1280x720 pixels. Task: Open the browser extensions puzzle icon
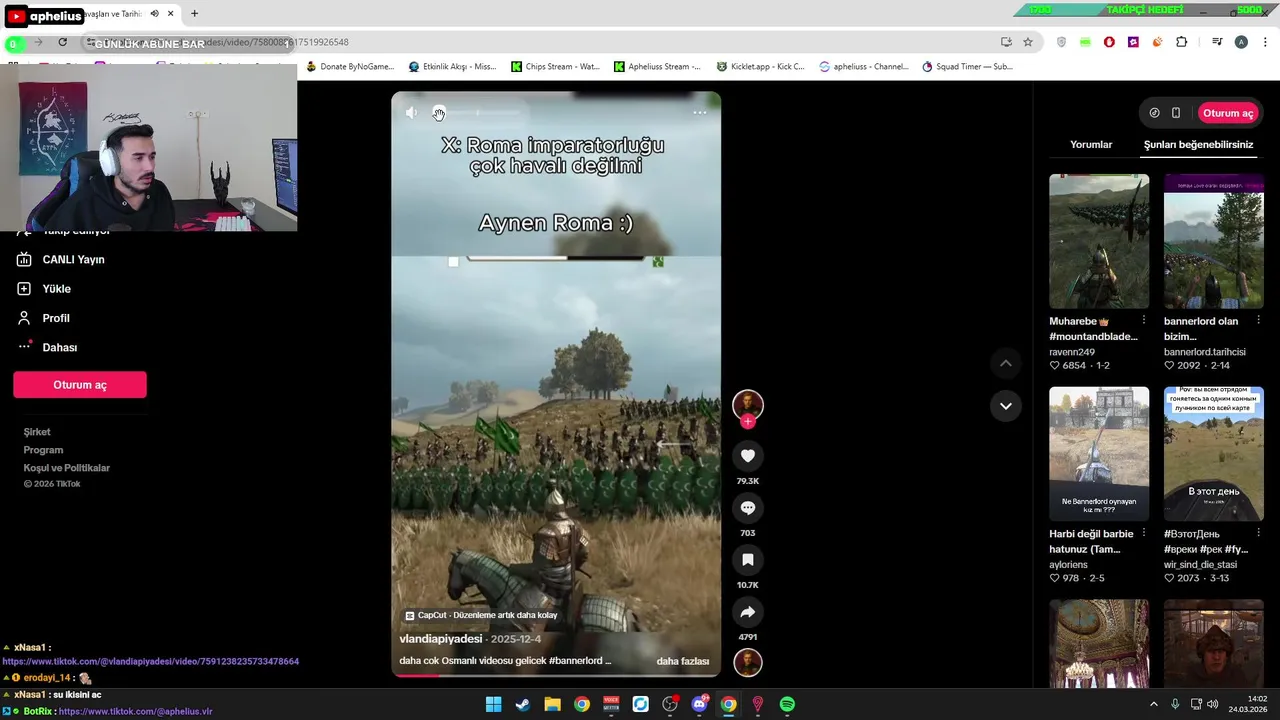[1182, 42]
